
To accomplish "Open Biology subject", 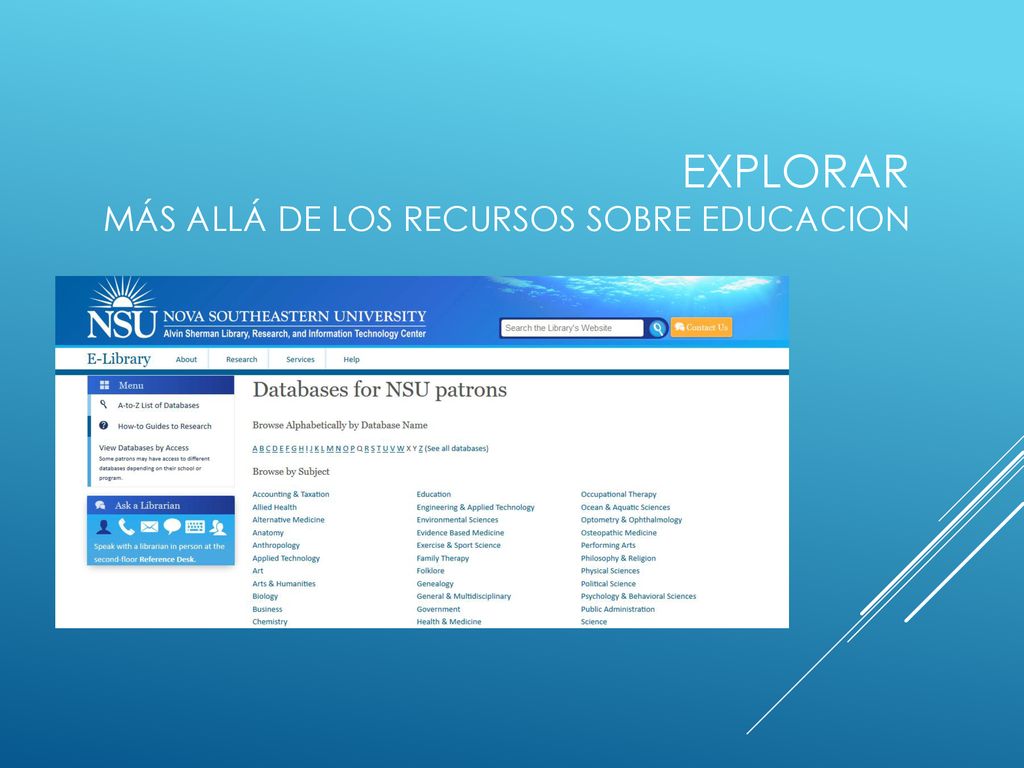I will pos(265,596).
